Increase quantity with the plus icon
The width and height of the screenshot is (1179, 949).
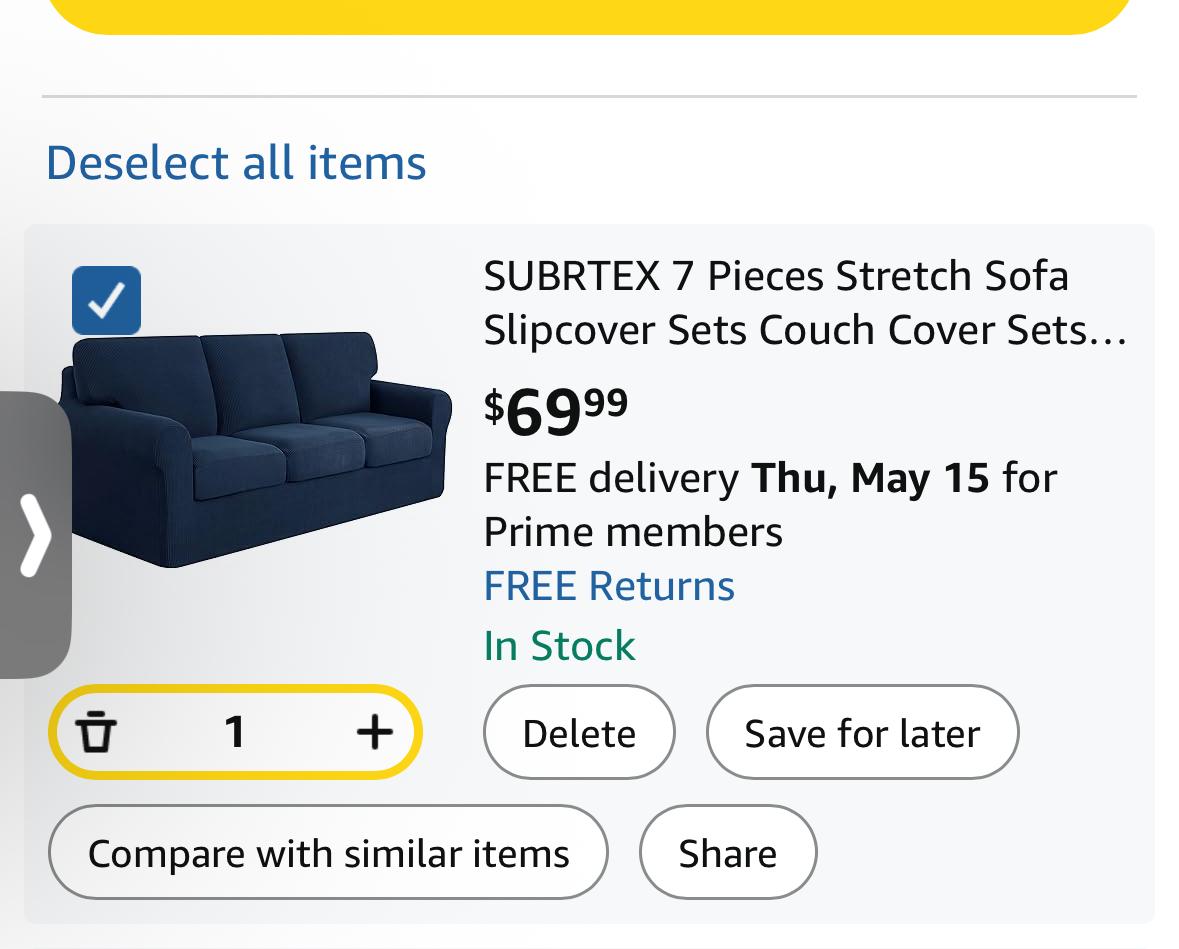point(374,732)
